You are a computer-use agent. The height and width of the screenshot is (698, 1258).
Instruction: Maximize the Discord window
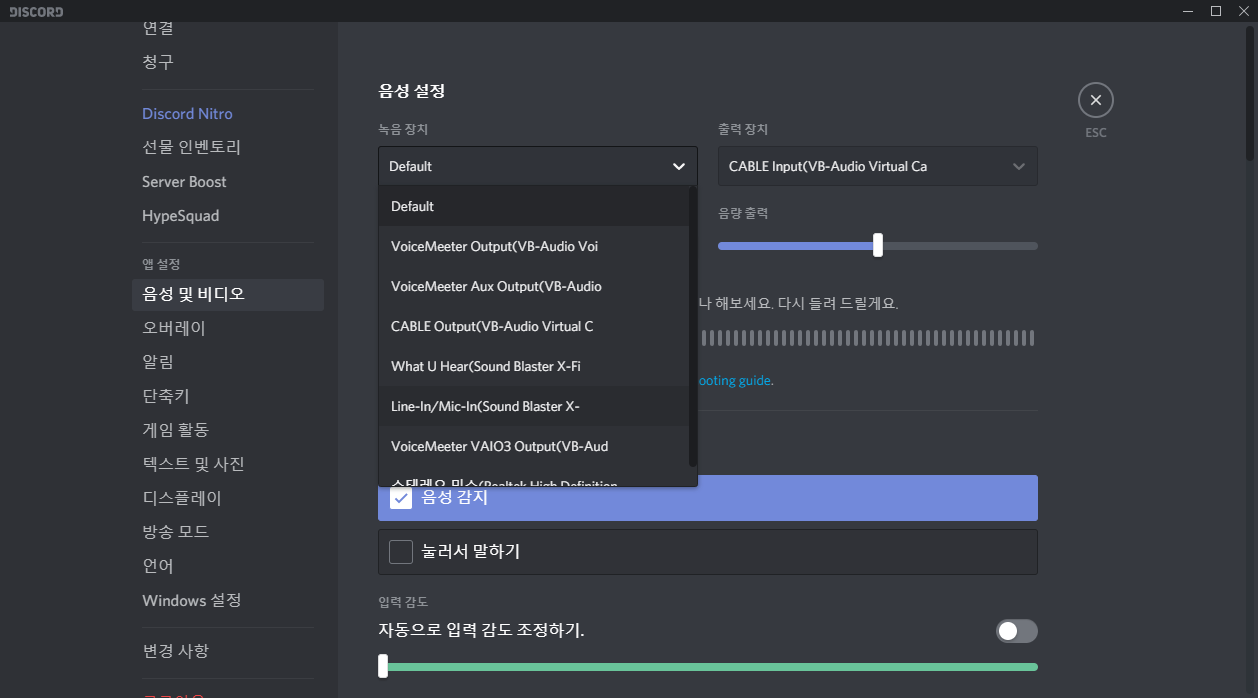coord(1216,11)
